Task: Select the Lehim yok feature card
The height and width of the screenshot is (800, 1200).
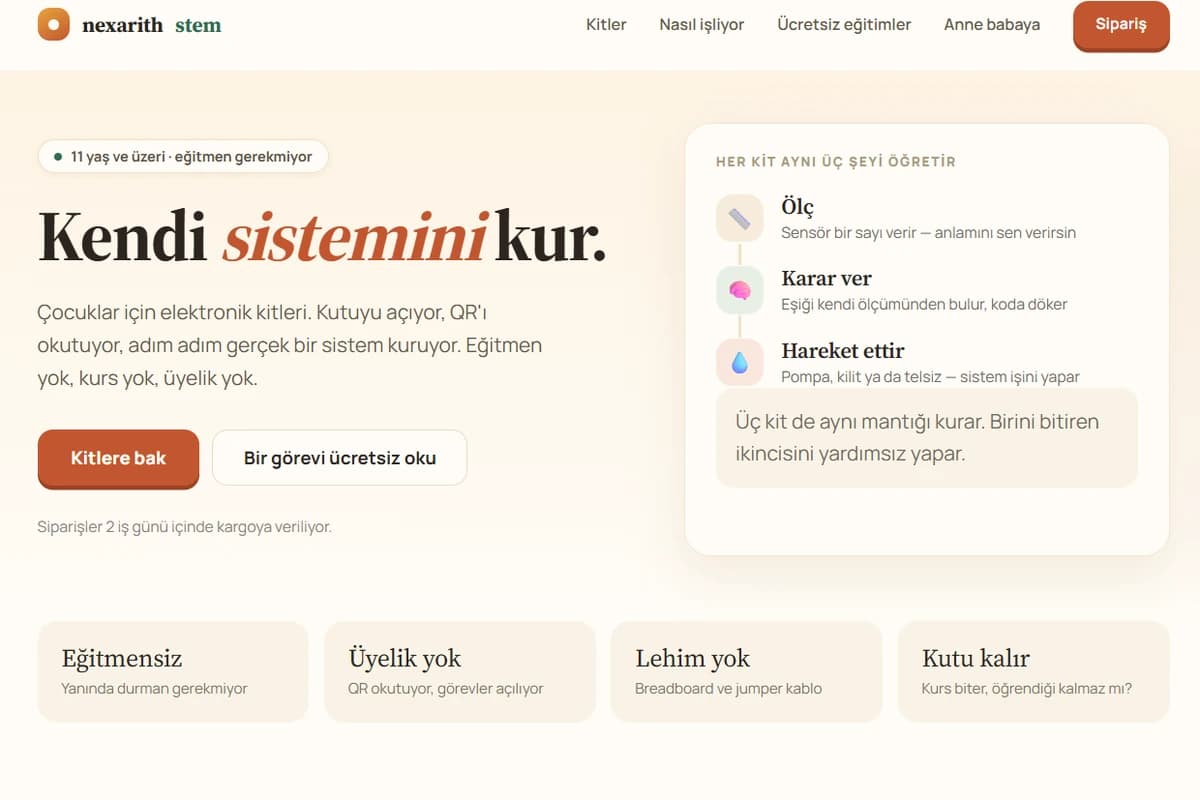Action: coord(746,671)
